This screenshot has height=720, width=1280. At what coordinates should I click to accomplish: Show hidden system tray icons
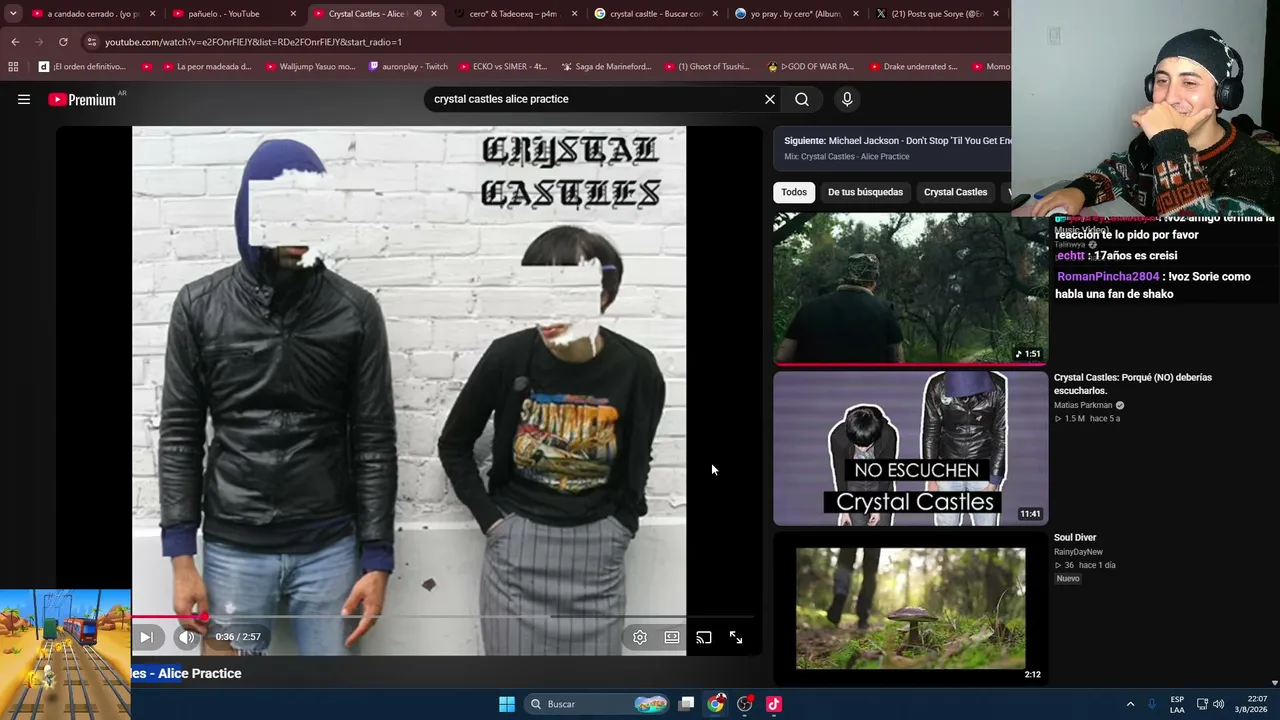1130,704
